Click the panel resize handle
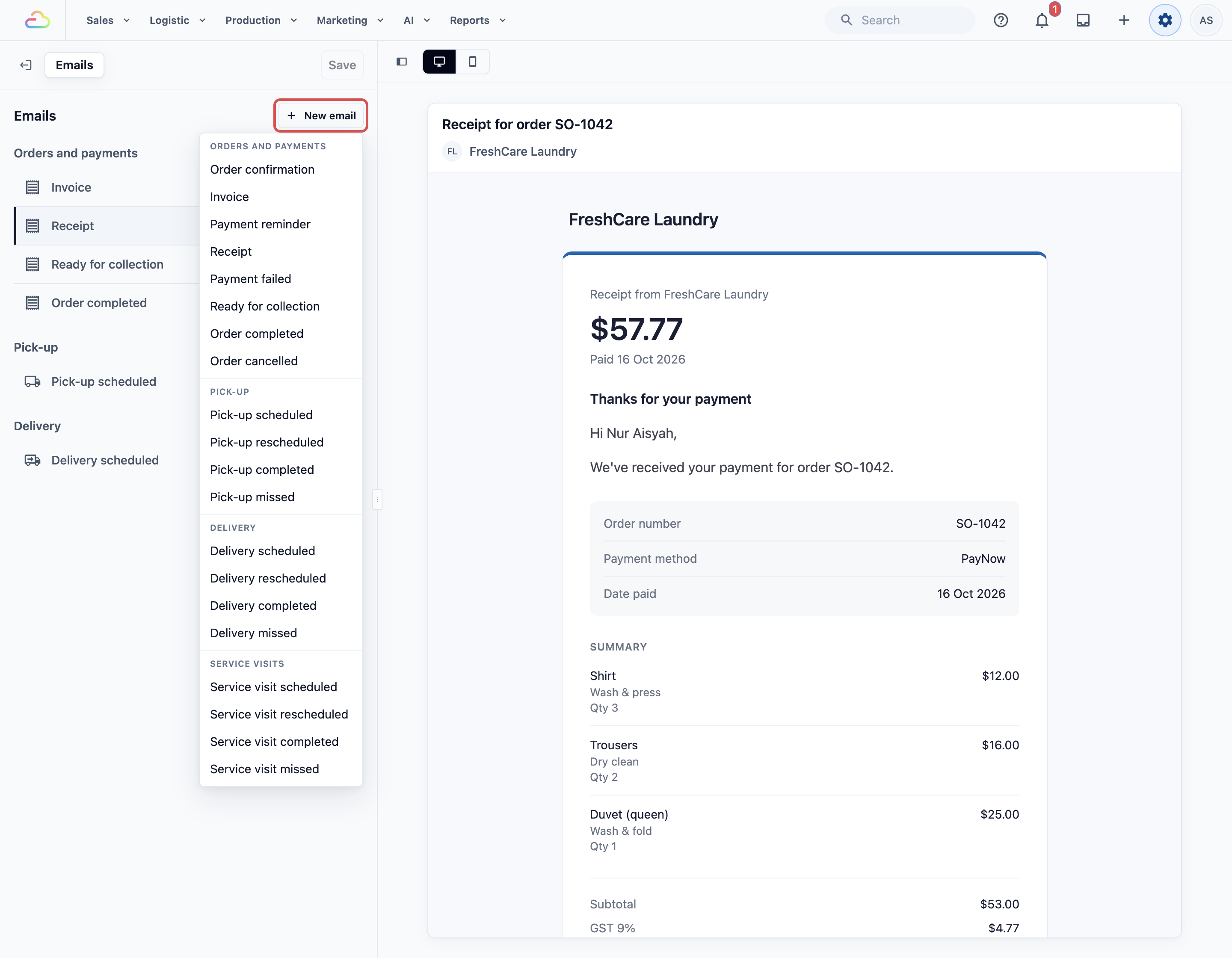1232x958 pixels. point(377,500)
